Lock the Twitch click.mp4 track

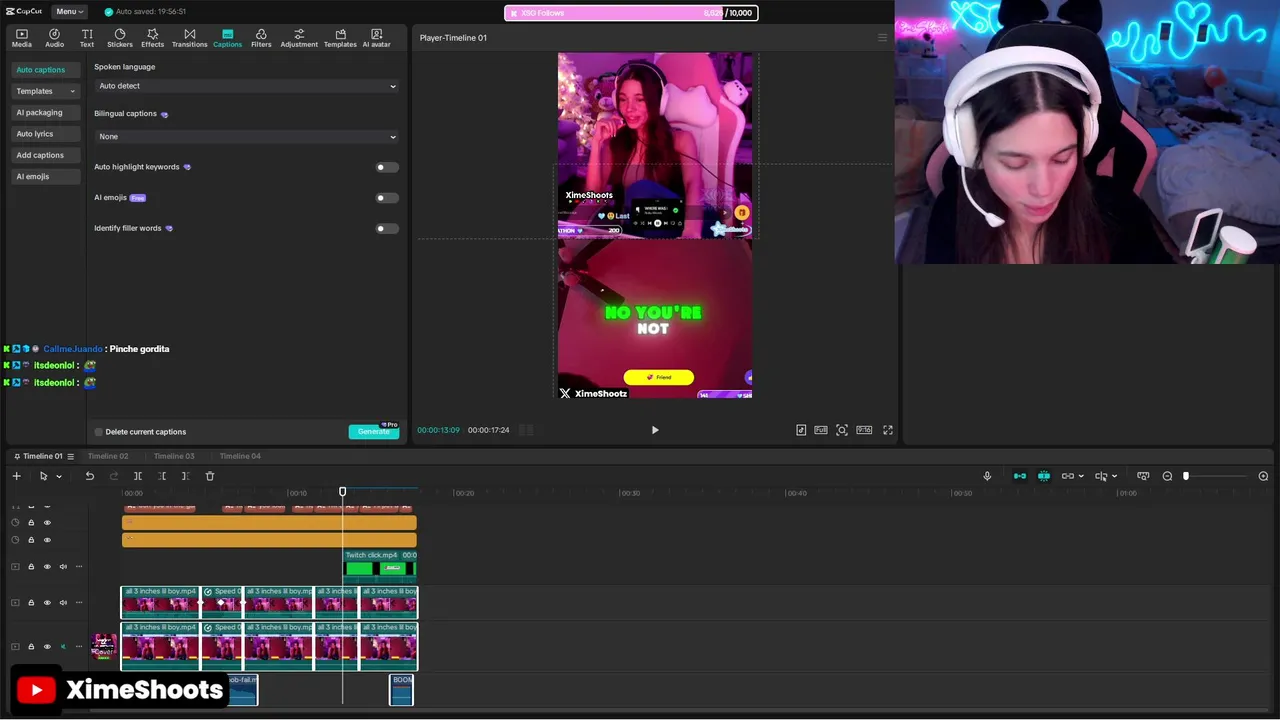pos(31,567)
